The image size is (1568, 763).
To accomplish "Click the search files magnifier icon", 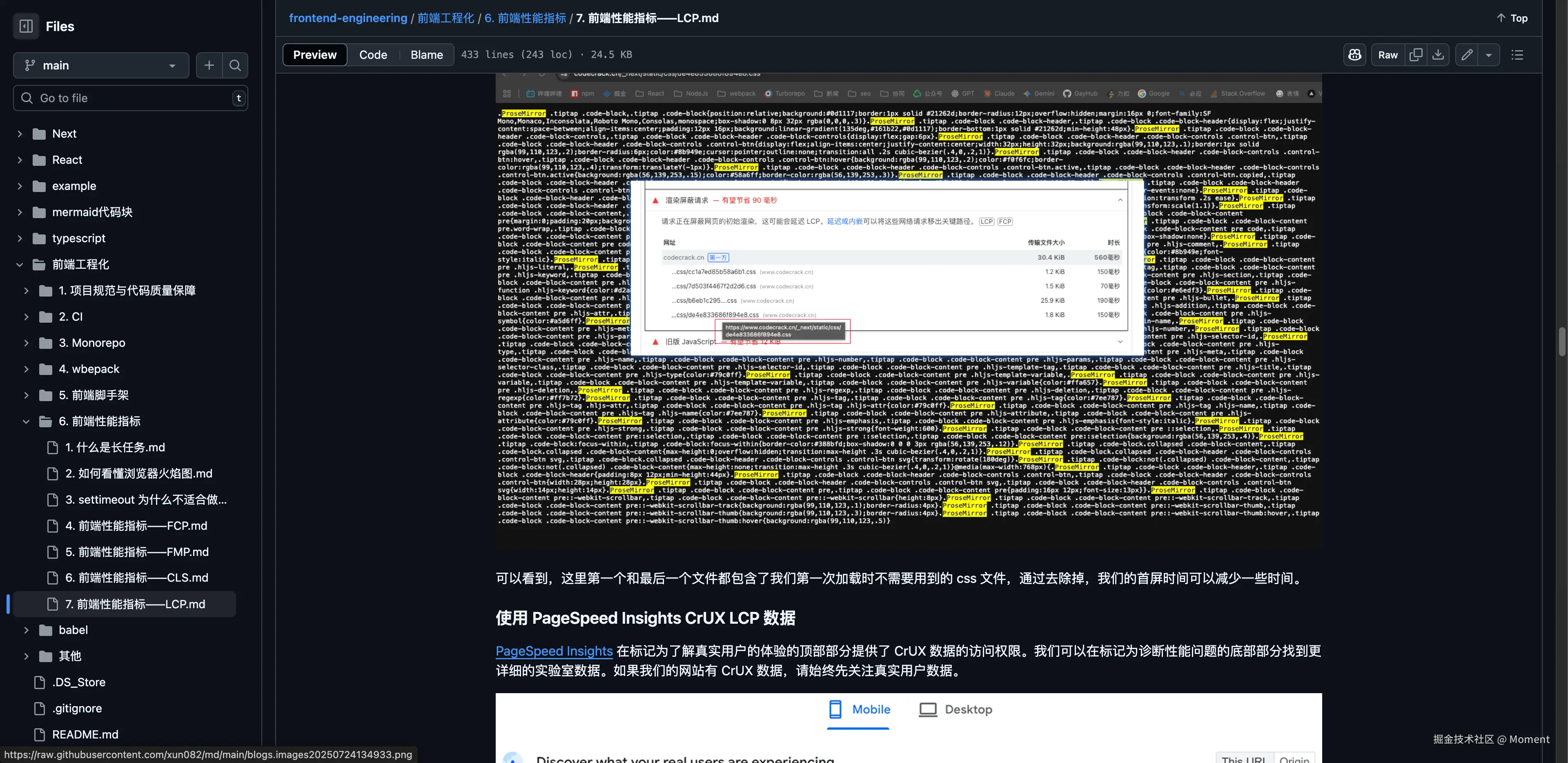I will point(235,65).
